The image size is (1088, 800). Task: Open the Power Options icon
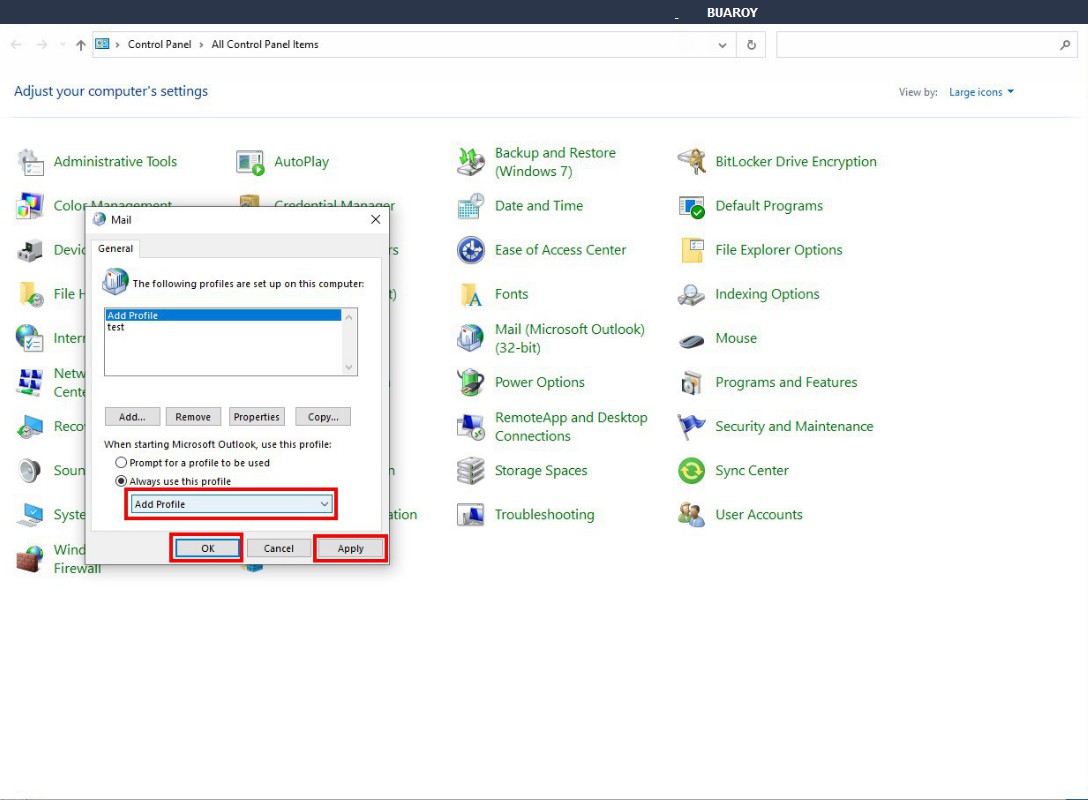point(471,382)
